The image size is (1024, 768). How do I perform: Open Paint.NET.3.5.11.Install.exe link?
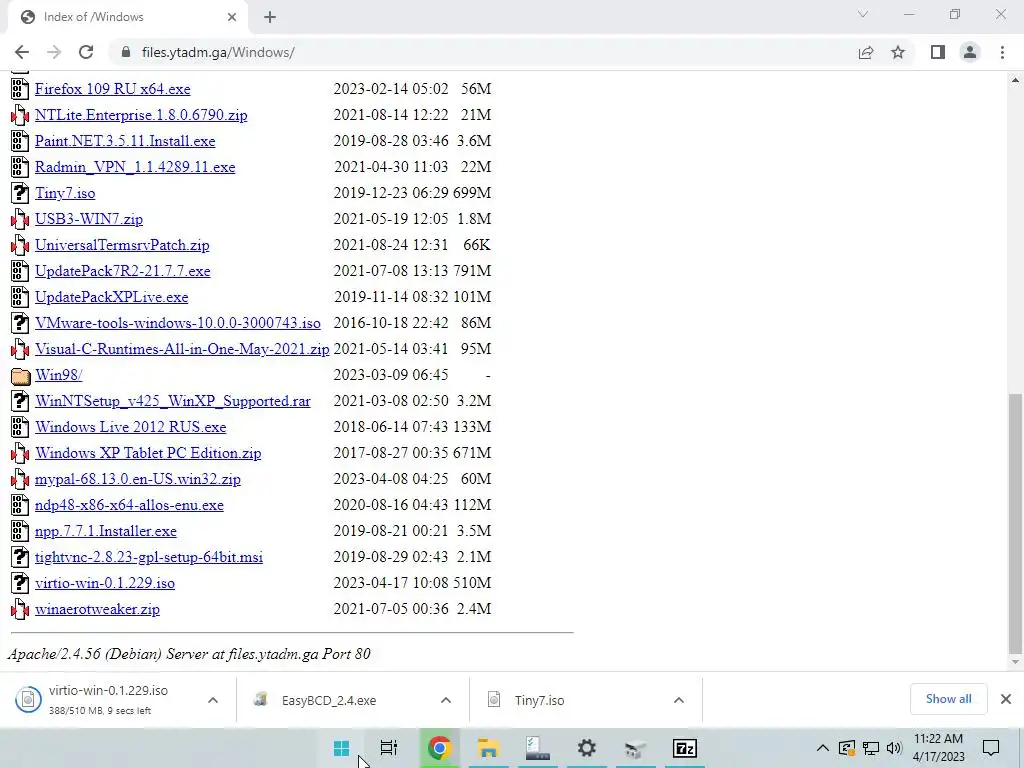point(125,141)
